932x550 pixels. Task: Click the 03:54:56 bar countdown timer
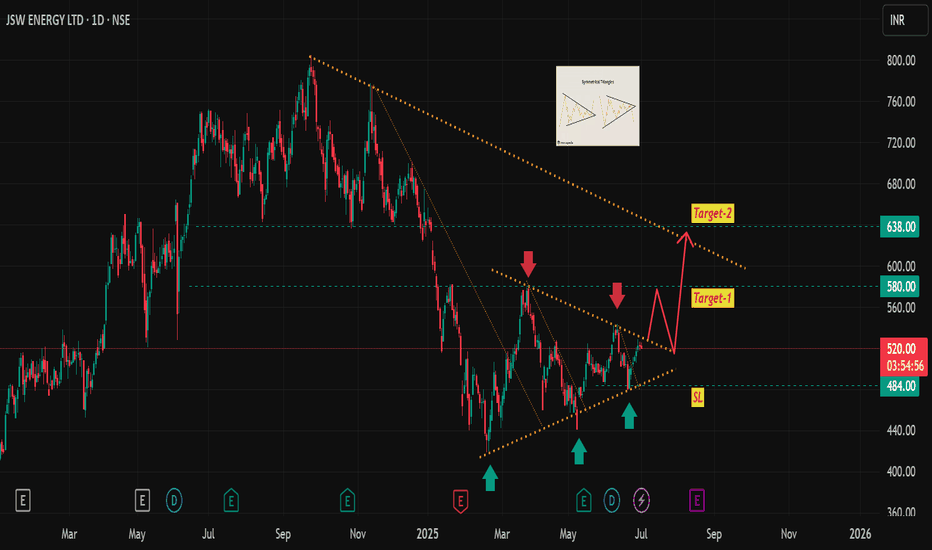(x=904, y=366)
